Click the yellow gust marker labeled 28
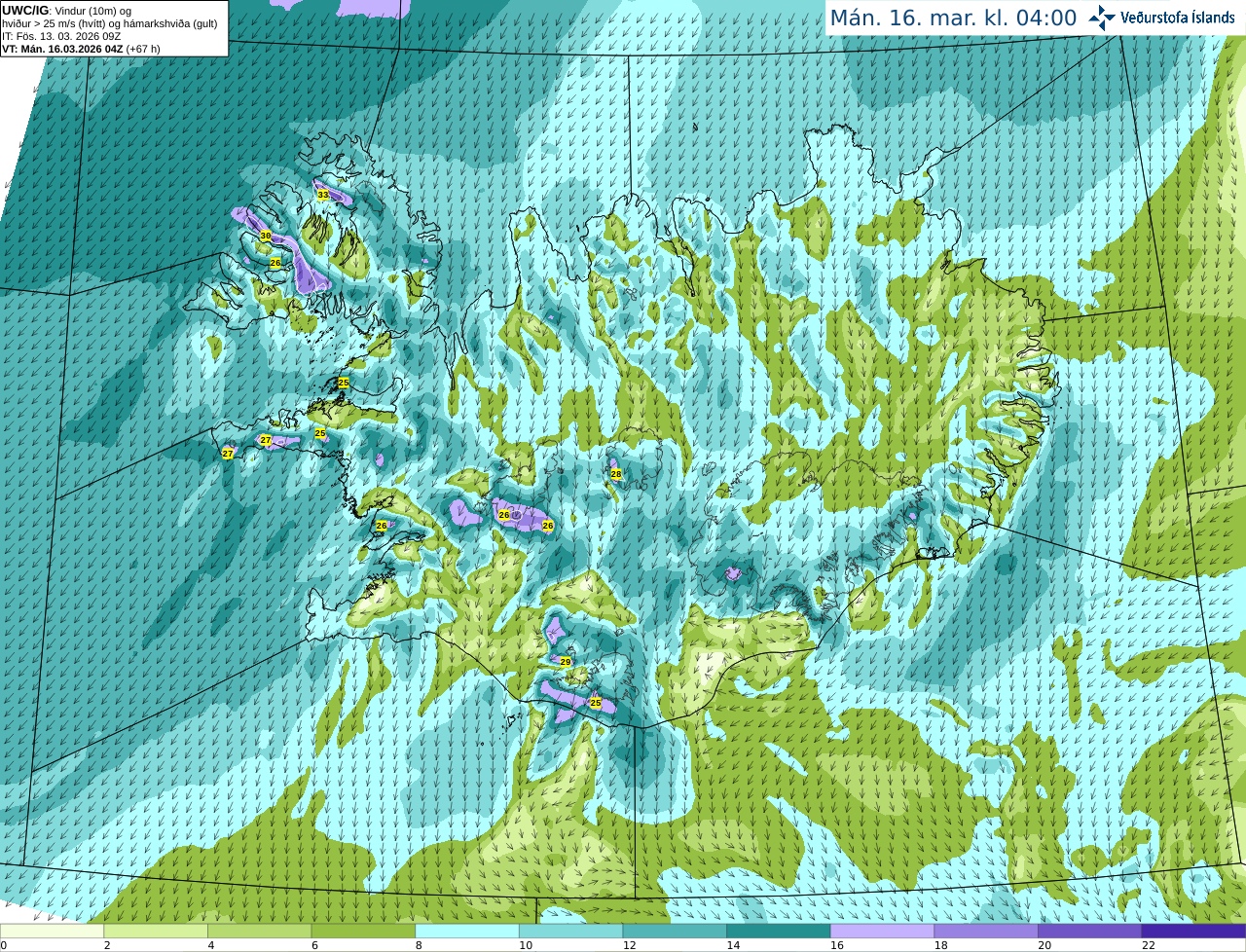Image resolution: width=1246 pixels, height=952 pixels. pyautogui.click(x=616, y=474)
